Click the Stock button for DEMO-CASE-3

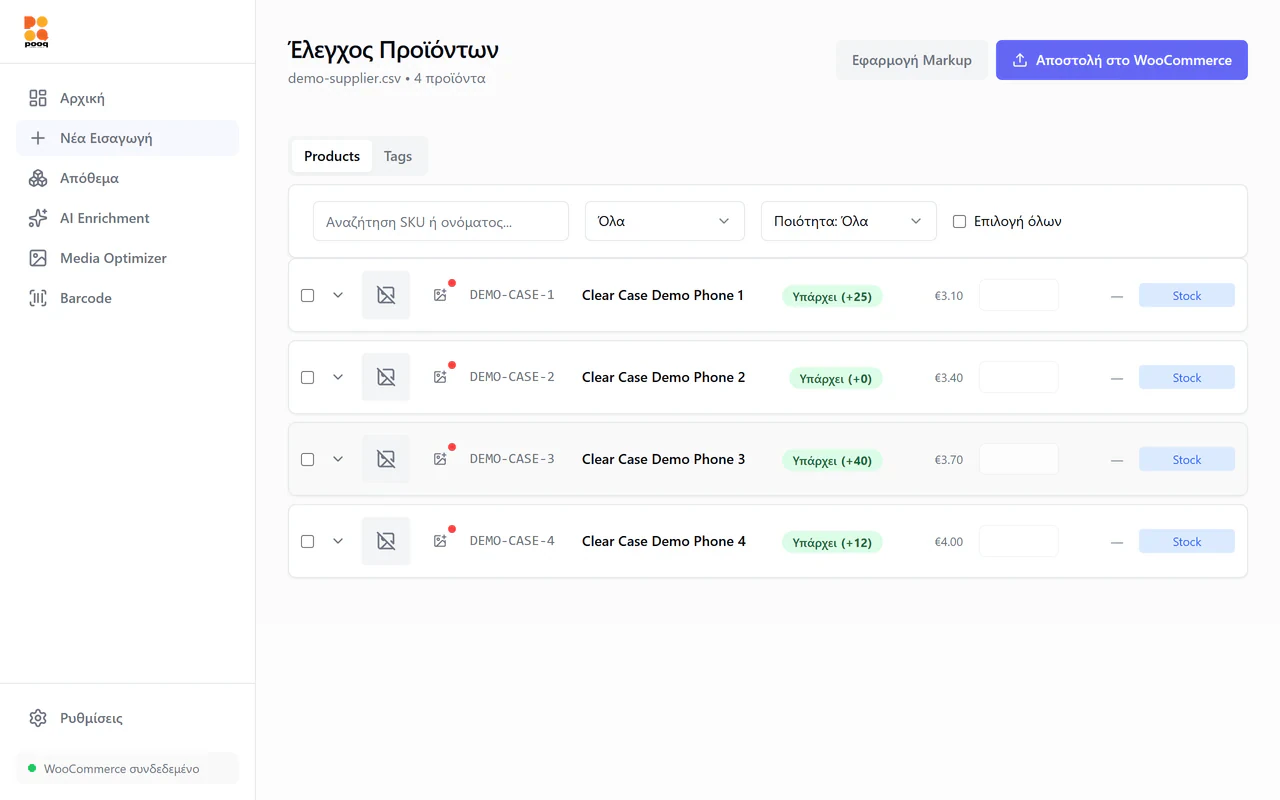(1187, 459)
